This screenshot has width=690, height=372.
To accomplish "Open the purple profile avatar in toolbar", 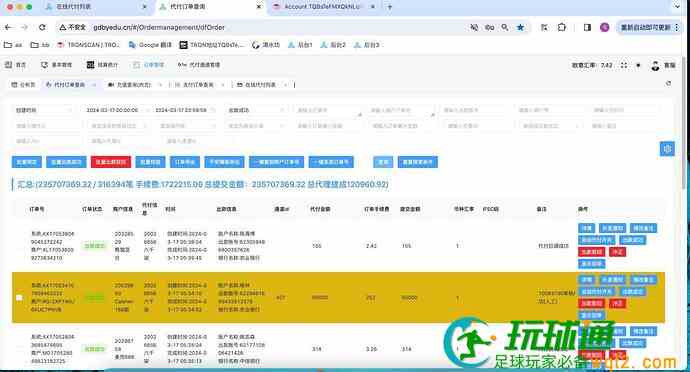I will tap(605, 27).
